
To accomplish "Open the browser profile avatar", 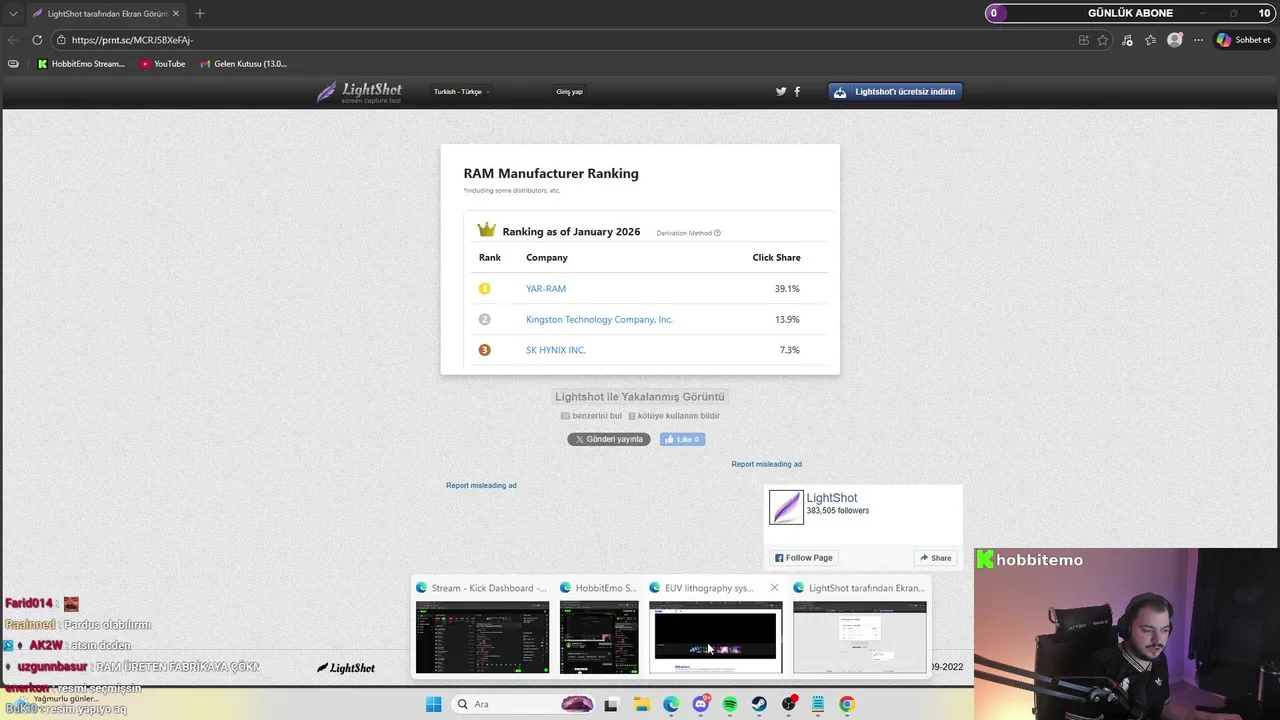I will 1175,40.
